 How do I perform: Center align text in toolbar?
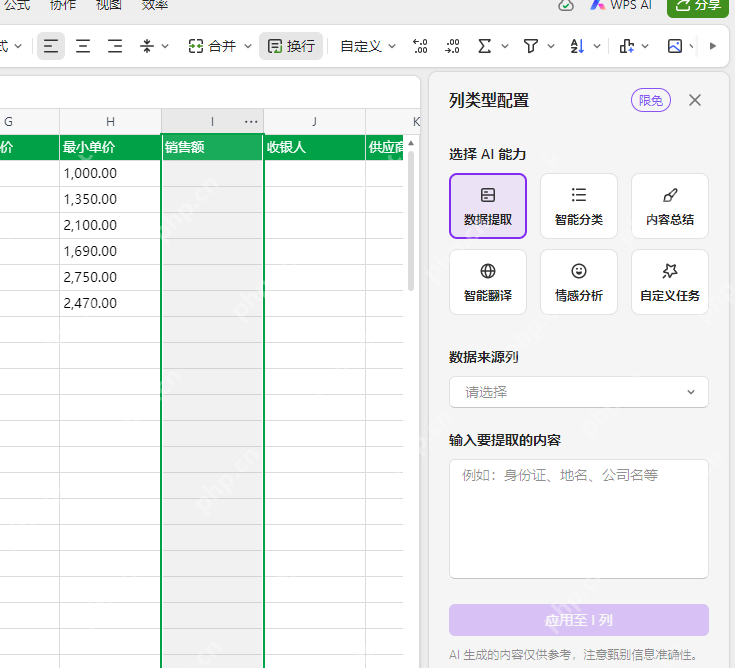tap(83, 46)
